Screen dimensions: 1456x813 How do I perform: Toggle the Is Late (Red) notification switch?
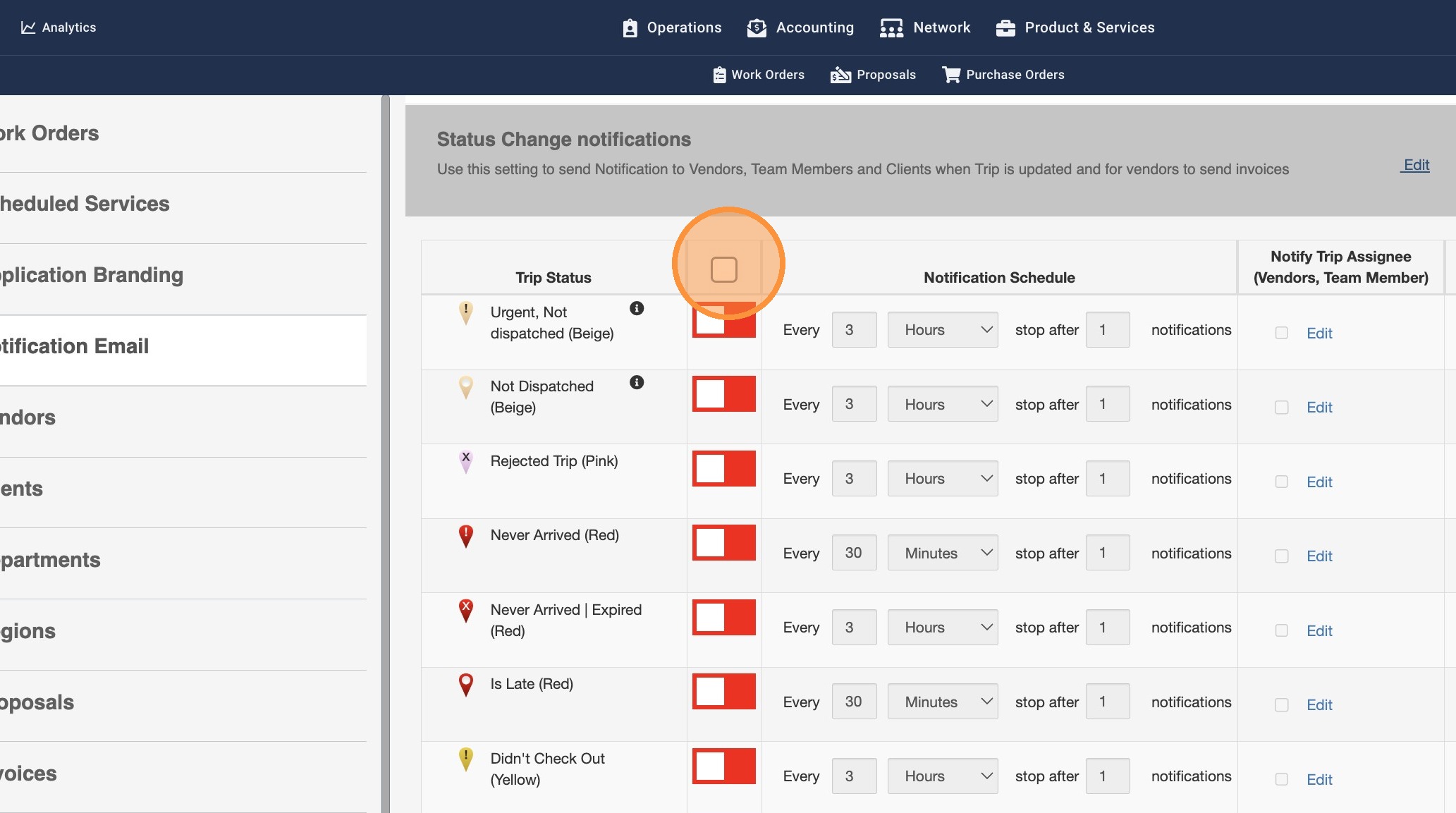(724, 692)
